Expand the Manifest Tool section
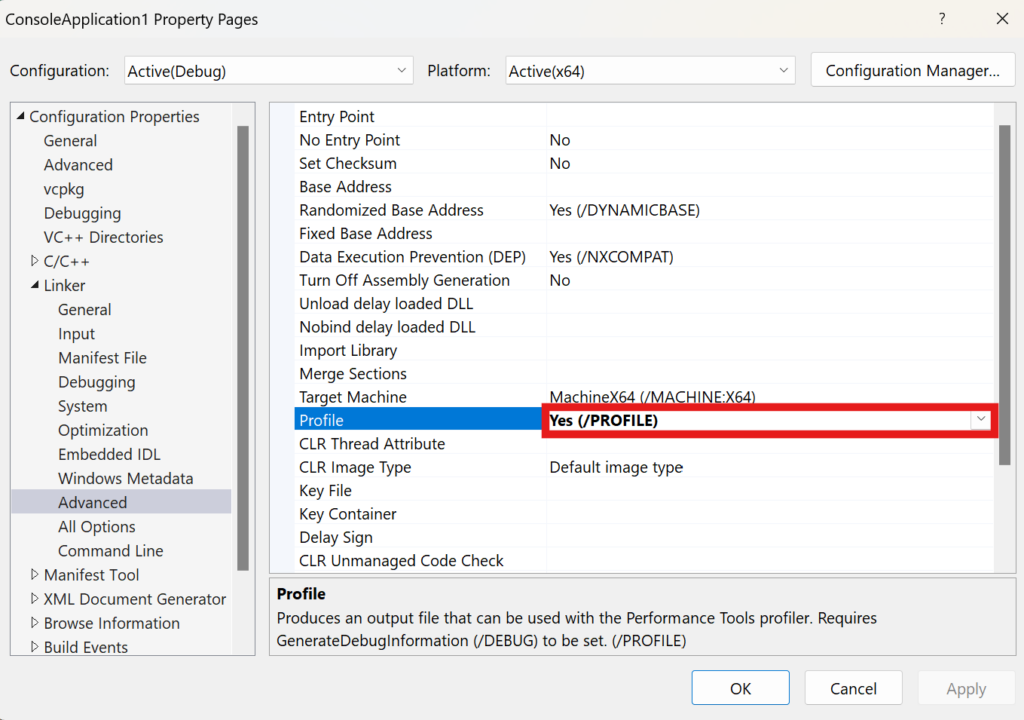Image resolution: width=1024 pixels, height=720 pixels. pos(32,574)
